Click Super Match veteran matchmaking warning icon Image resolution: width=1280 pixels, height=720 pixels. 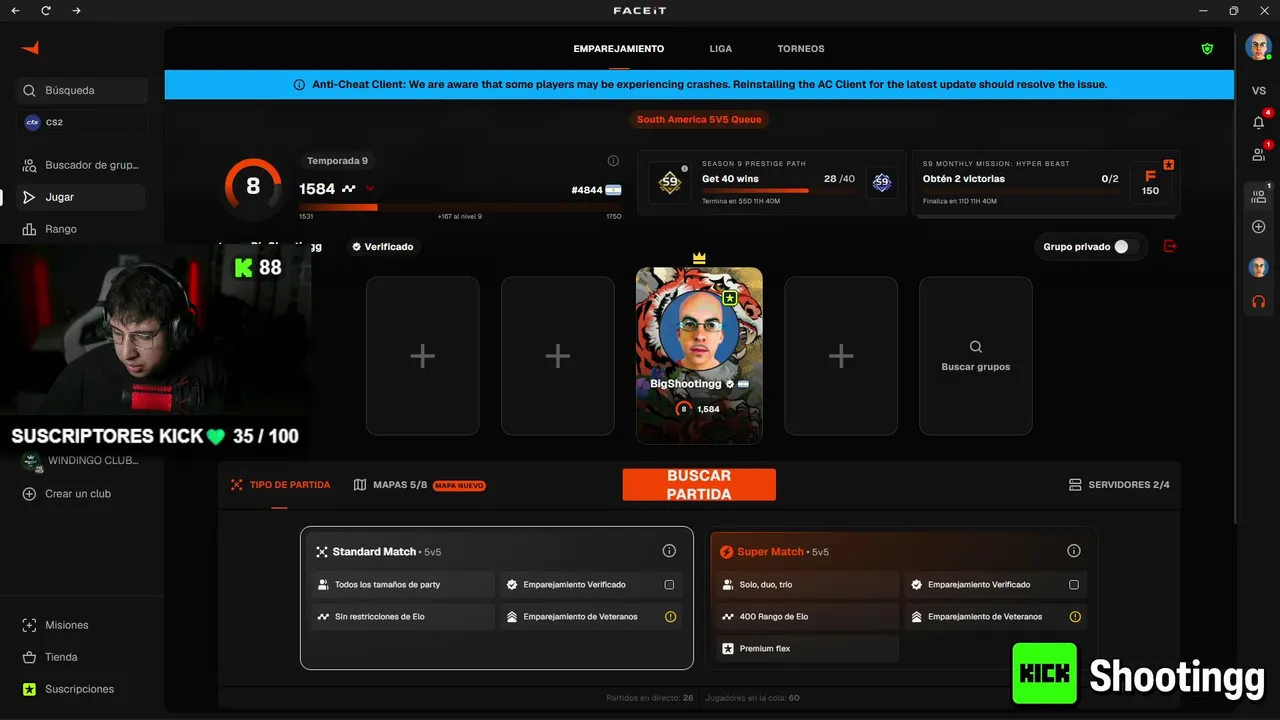(1075, 617)
